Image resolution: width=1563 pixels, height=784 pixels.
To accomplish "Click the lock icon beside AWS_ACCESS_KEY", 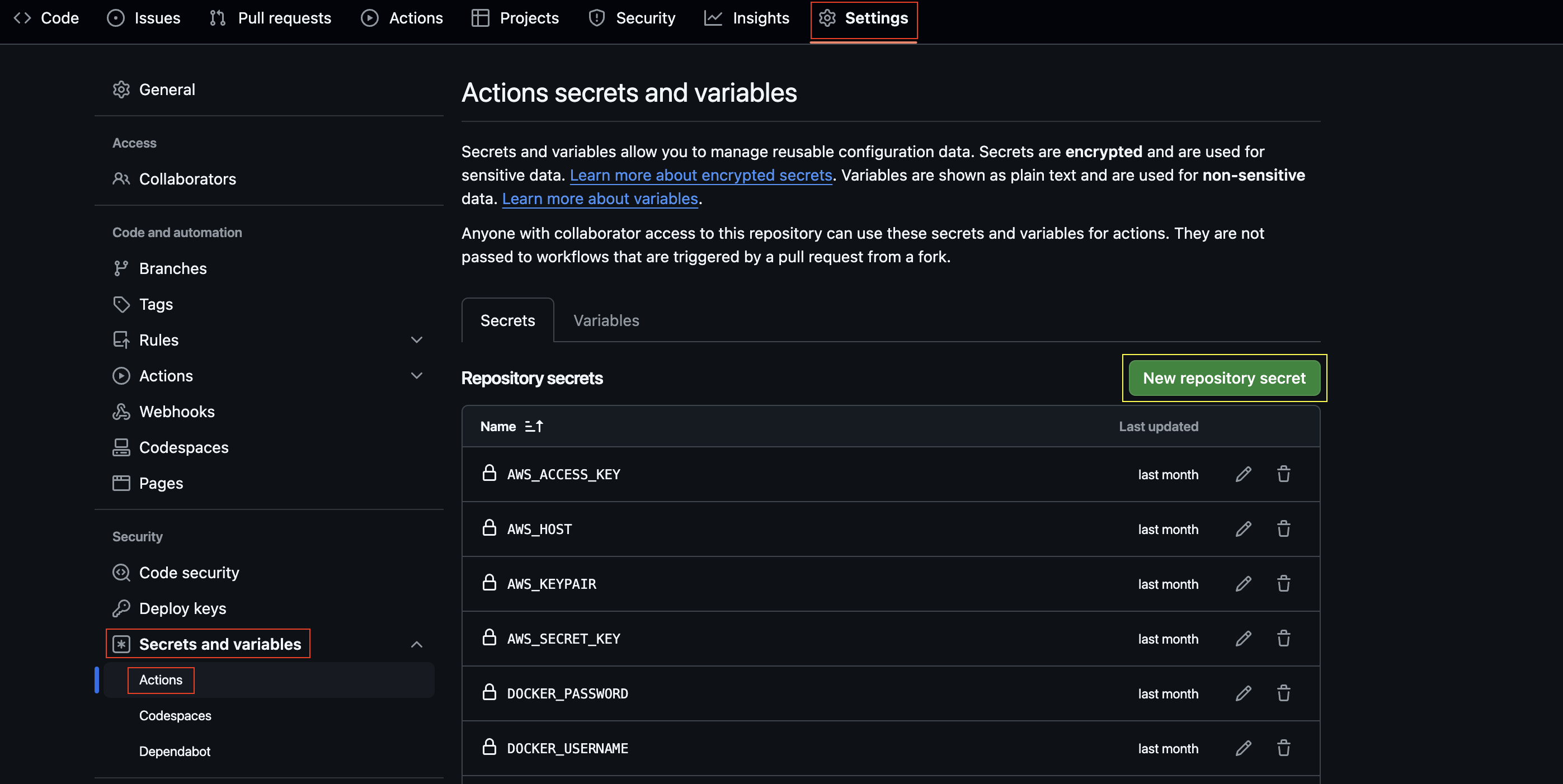I will 489,474.
